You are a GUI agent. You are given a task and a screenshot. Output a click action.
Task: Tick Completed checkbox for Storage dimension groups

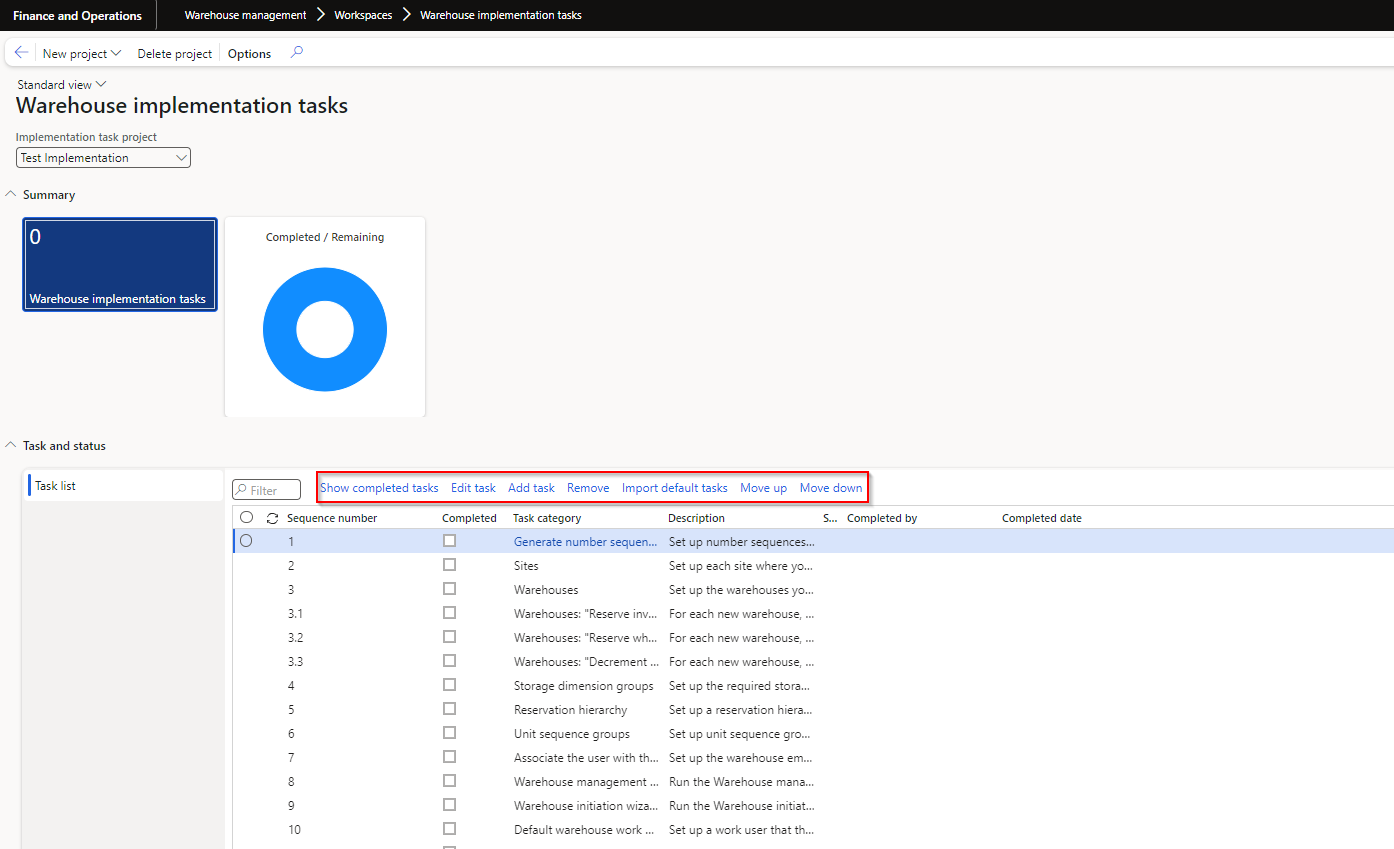tap(450, 685)
